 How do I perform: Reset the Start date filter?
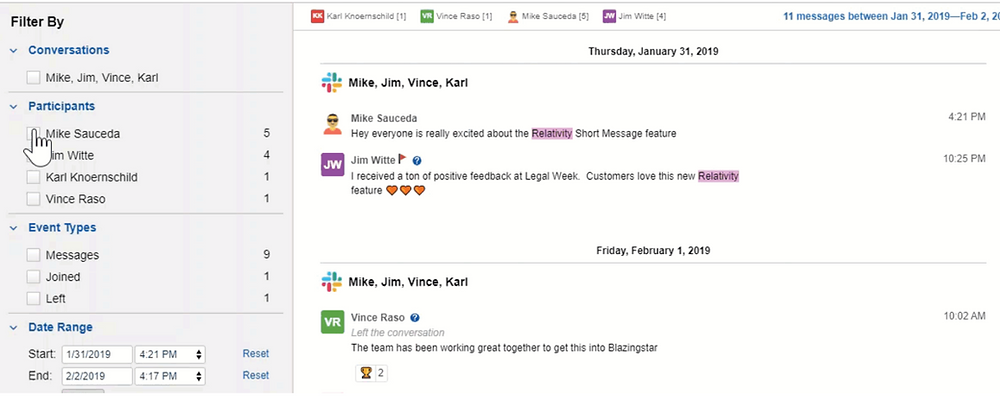255,353
